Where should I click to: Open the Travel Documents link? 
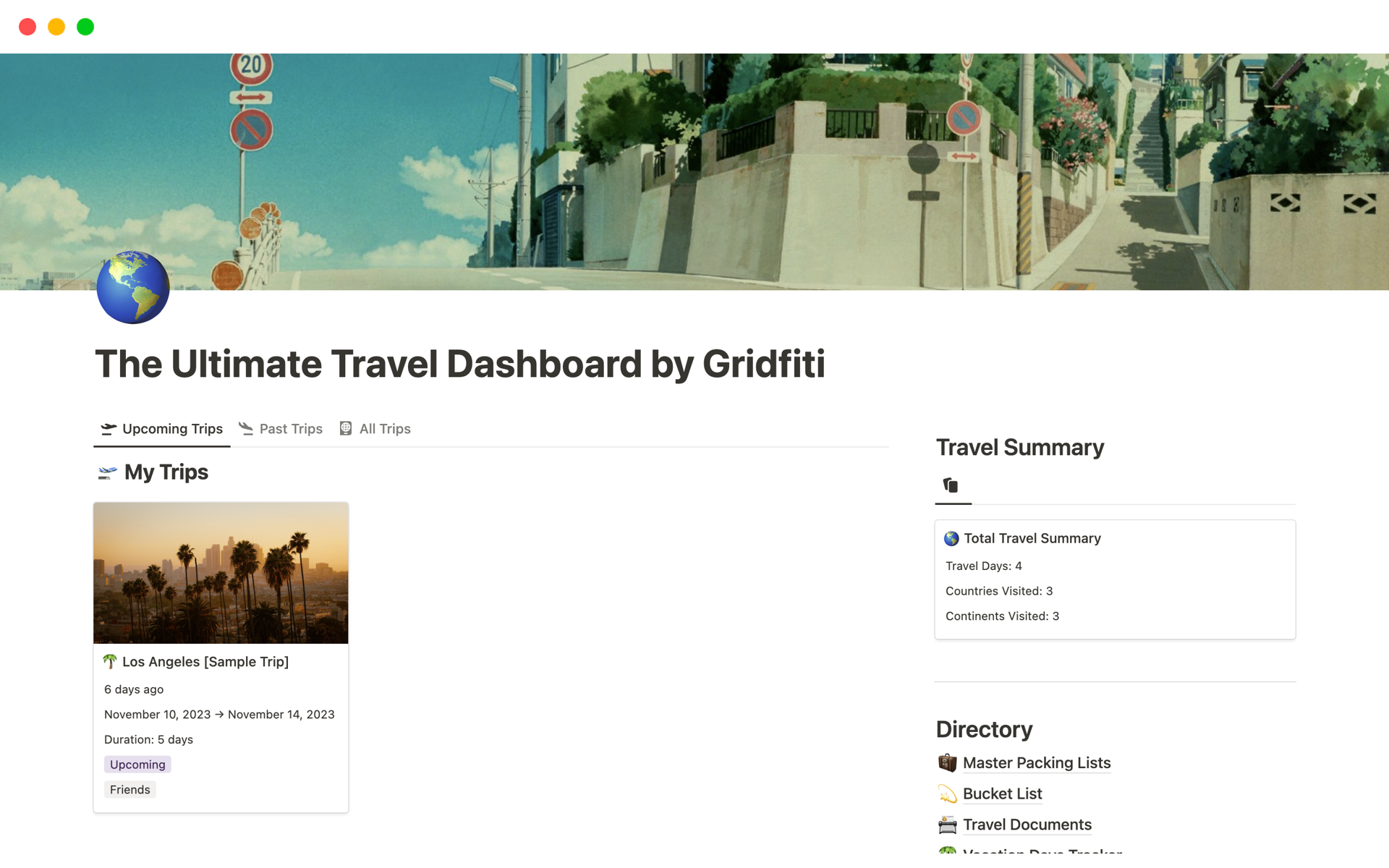[1027, 825]
